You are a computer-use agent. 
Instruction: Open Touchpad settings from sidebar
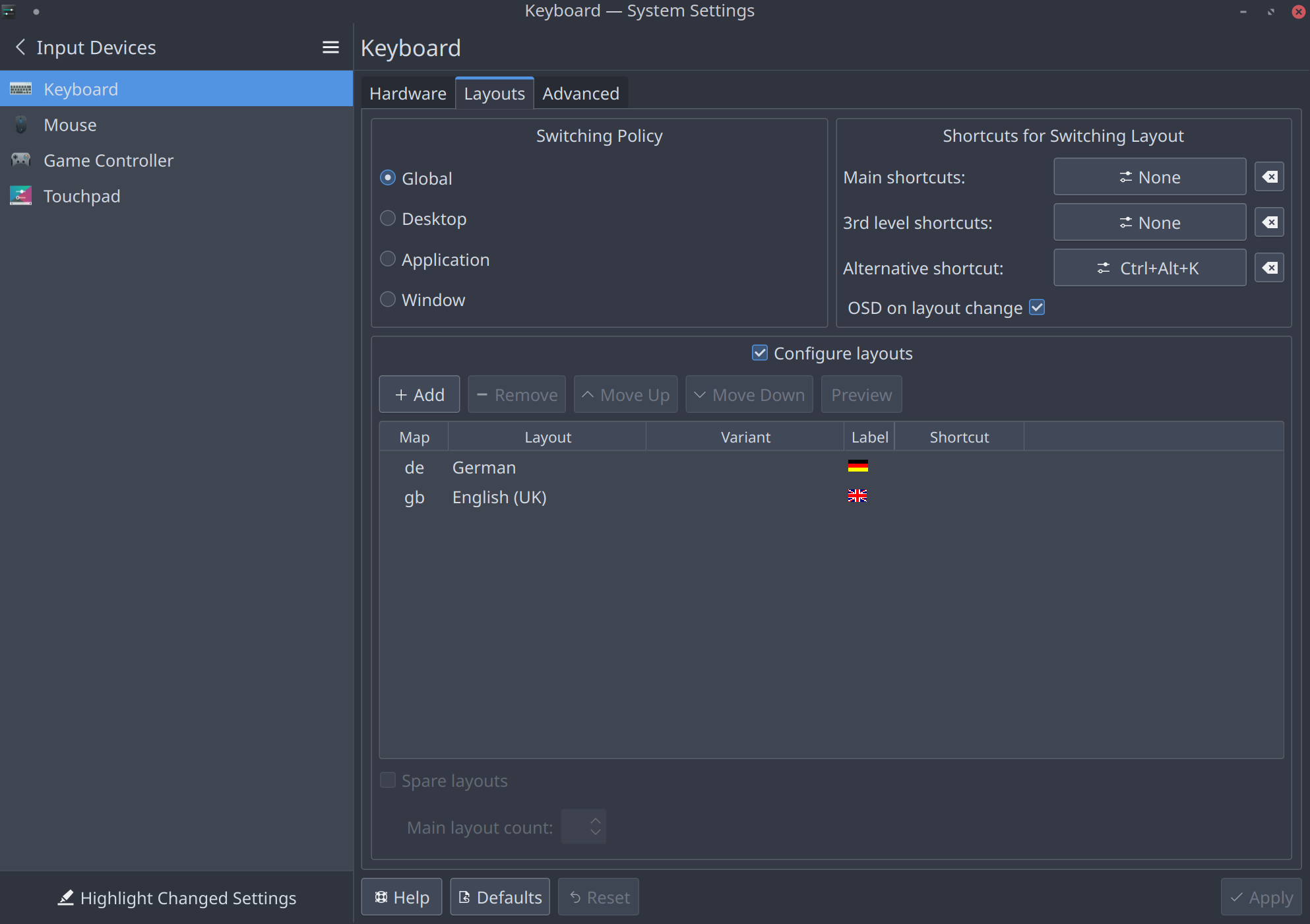[82, 197]
